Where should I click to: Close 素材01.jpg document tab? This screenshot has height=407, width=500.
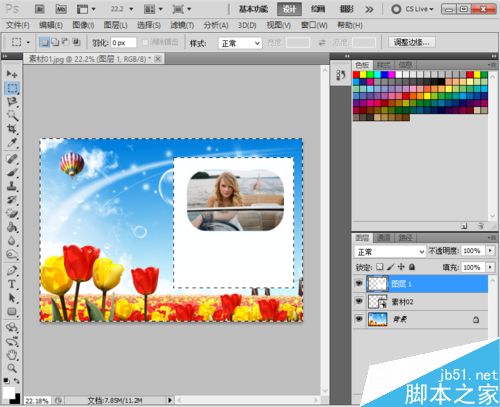tap(158, 59)
